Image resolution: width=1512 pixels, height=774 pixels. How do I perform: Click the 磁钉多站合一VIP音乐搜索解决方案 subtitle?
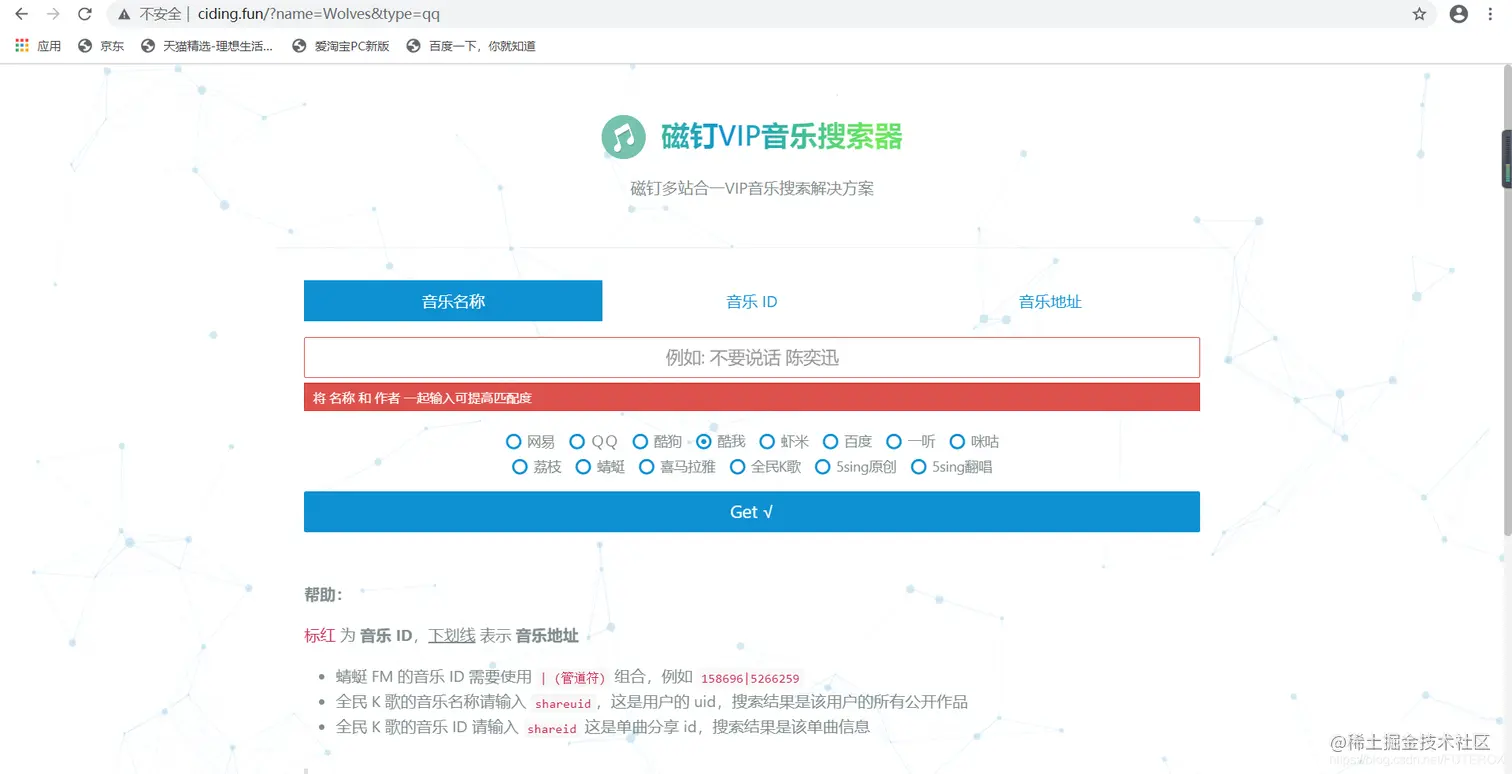click(752, 188)
